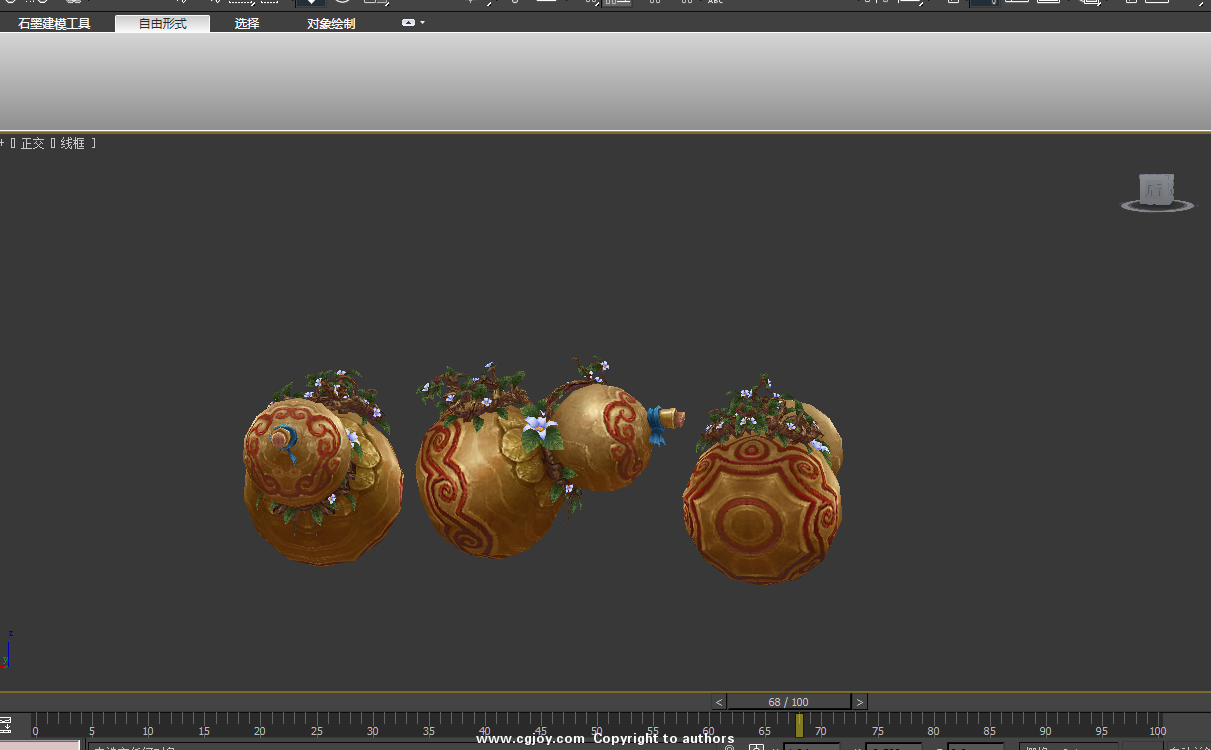Open the mini curve editor icon
The image size is (1211, 750).
click(x=6, y=725)
